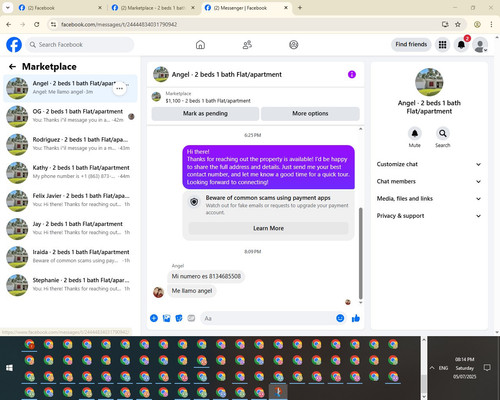Switch to the Marketplace 2 beds tab

pyautogui.click(x=153, y=8)
